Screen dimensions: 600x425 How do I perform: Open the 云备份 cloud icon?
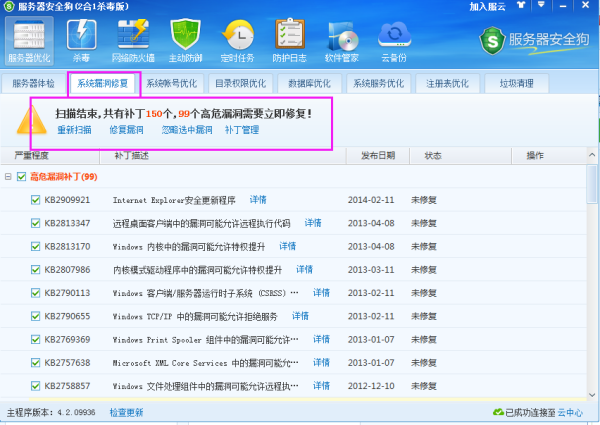(394, 41)
